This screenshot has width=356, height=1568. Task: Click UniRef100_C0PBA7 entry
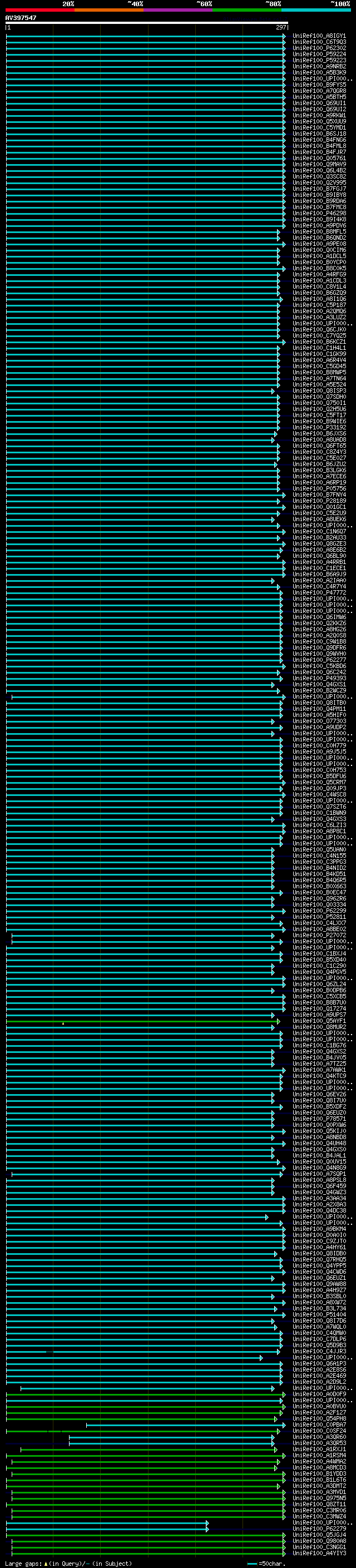(319, 1424)
